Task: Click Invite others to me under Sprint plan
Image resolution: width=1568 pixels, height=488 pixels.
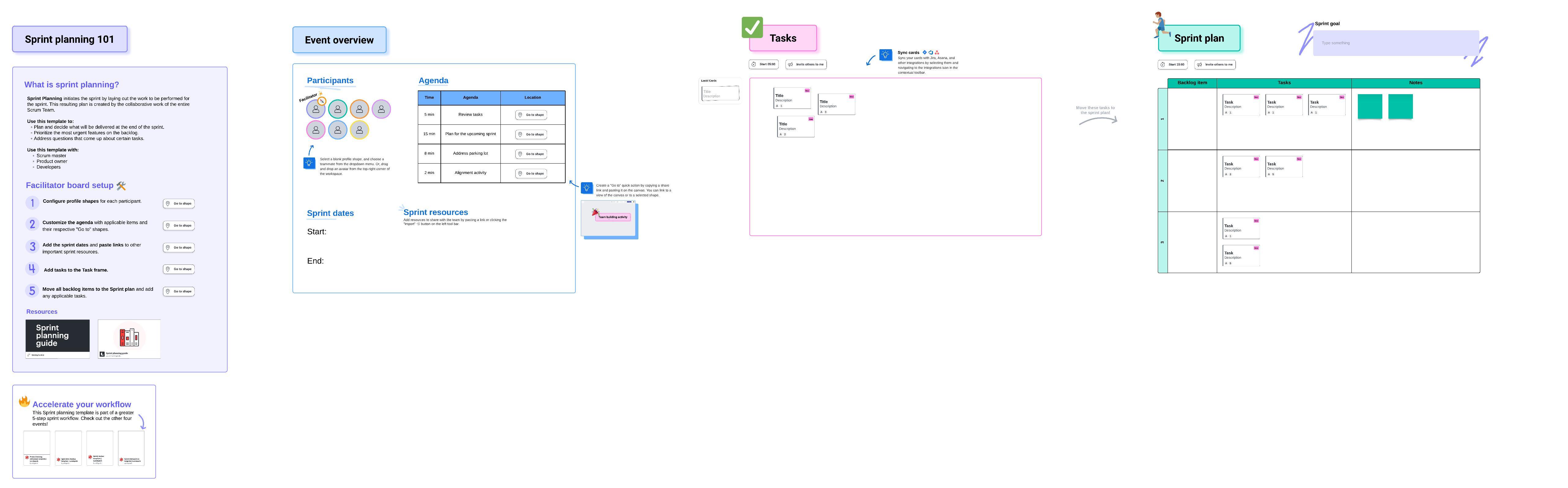Action: (1215, 65)
